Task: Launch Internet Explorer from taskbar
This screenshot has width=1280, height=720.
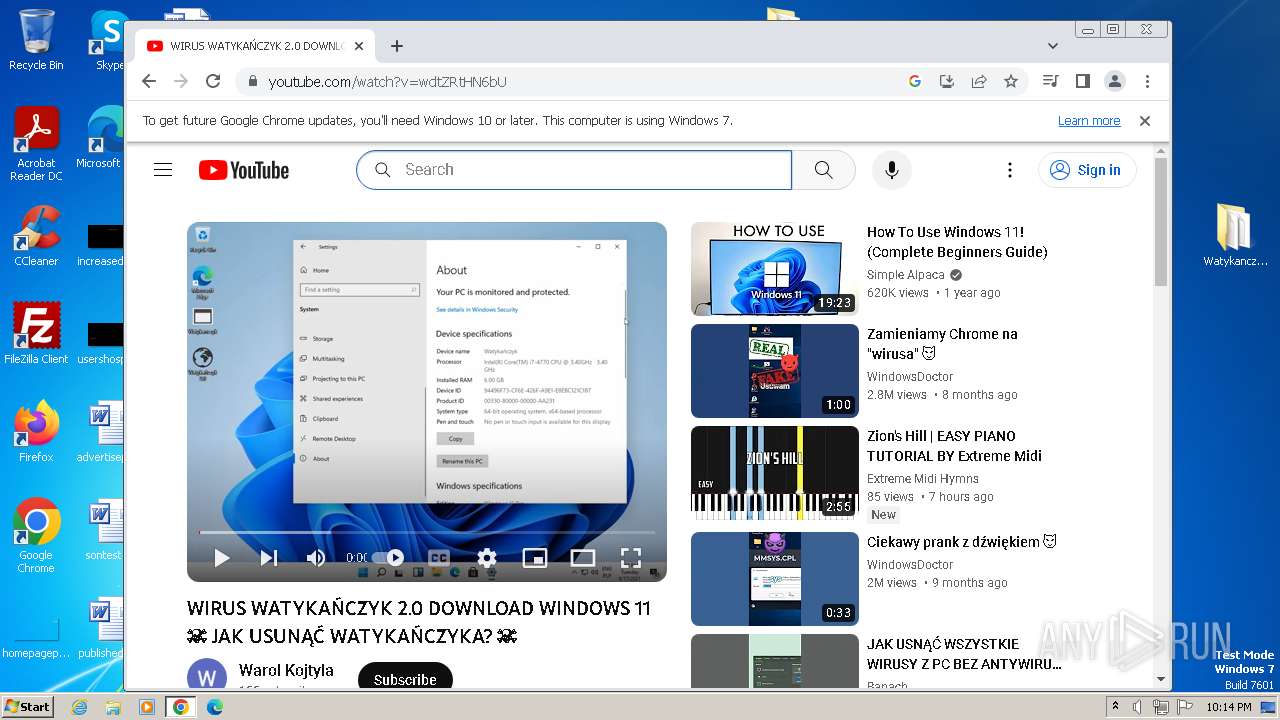Action: click(x=79, y=707)
